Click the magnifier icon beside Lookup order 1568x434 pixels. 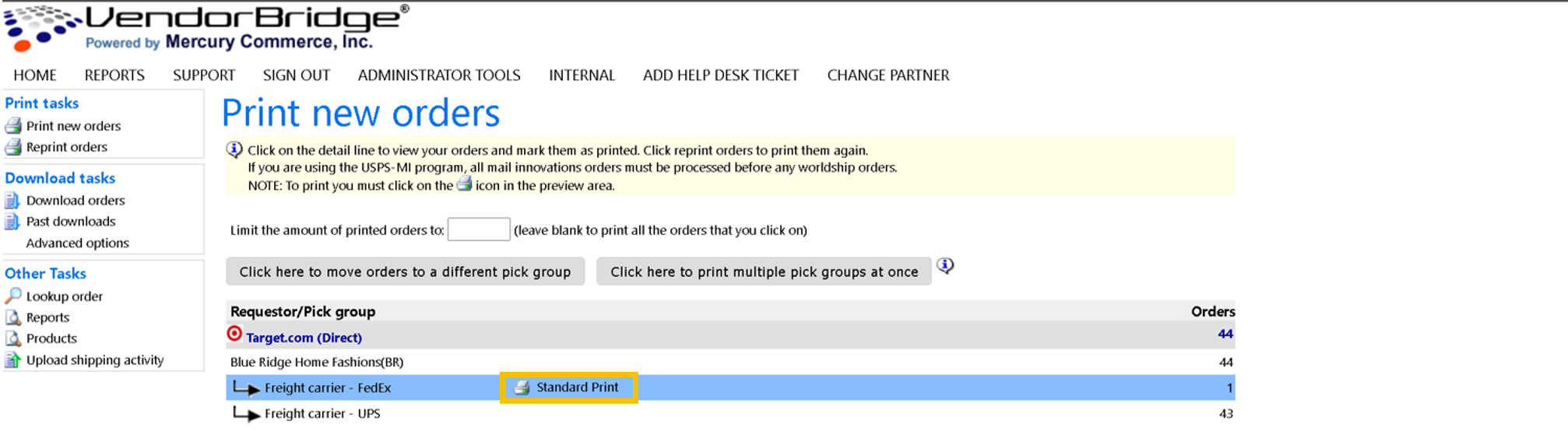[x=13, y=296]
